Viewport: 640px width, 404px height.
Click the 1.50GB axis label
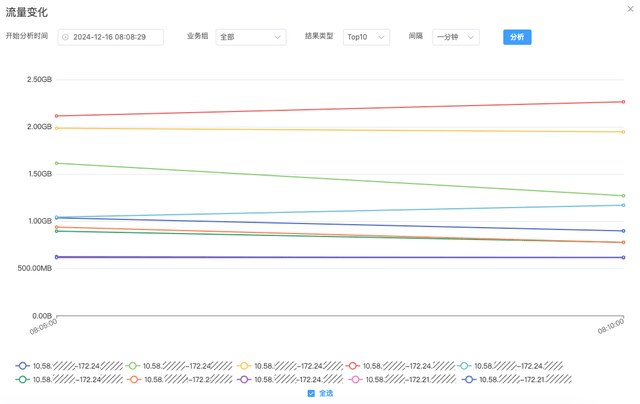point(40,174)
